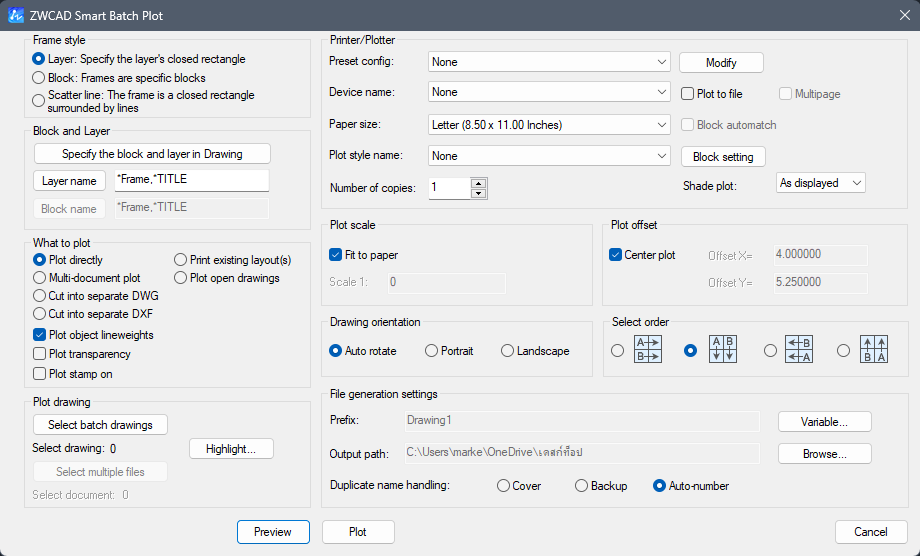Open Shade plot dropdown
The height and width of the screenshot is (556, 920).
pyautogui.click(x=821, y=183)
